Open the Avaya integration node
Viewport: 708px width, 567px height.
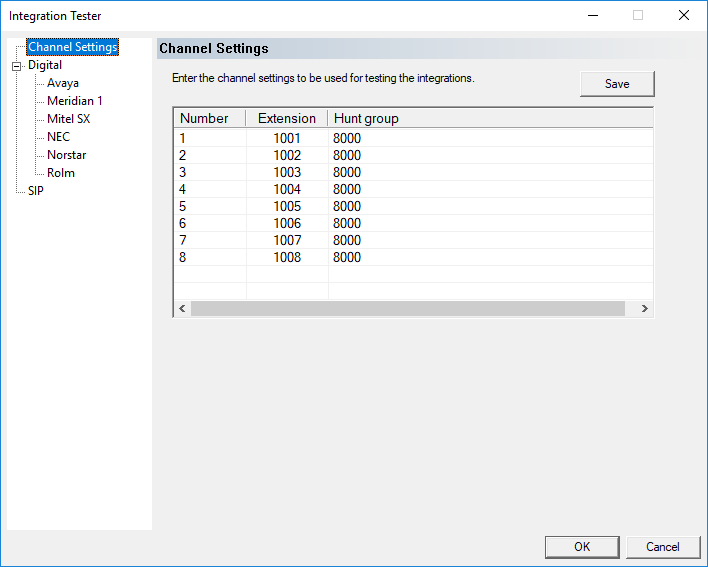62,83
